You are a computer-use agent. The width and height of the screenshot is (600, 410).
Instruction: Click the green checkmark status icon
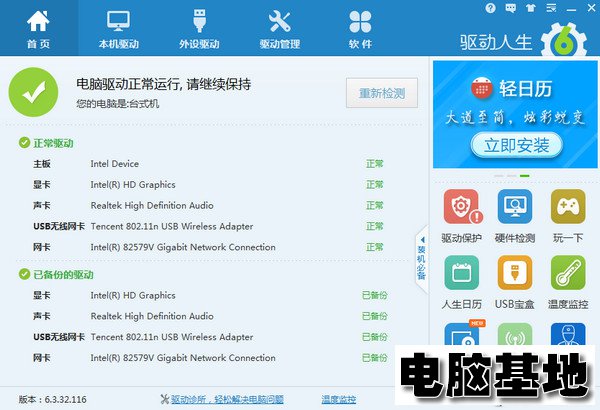[x=33, y=92]
